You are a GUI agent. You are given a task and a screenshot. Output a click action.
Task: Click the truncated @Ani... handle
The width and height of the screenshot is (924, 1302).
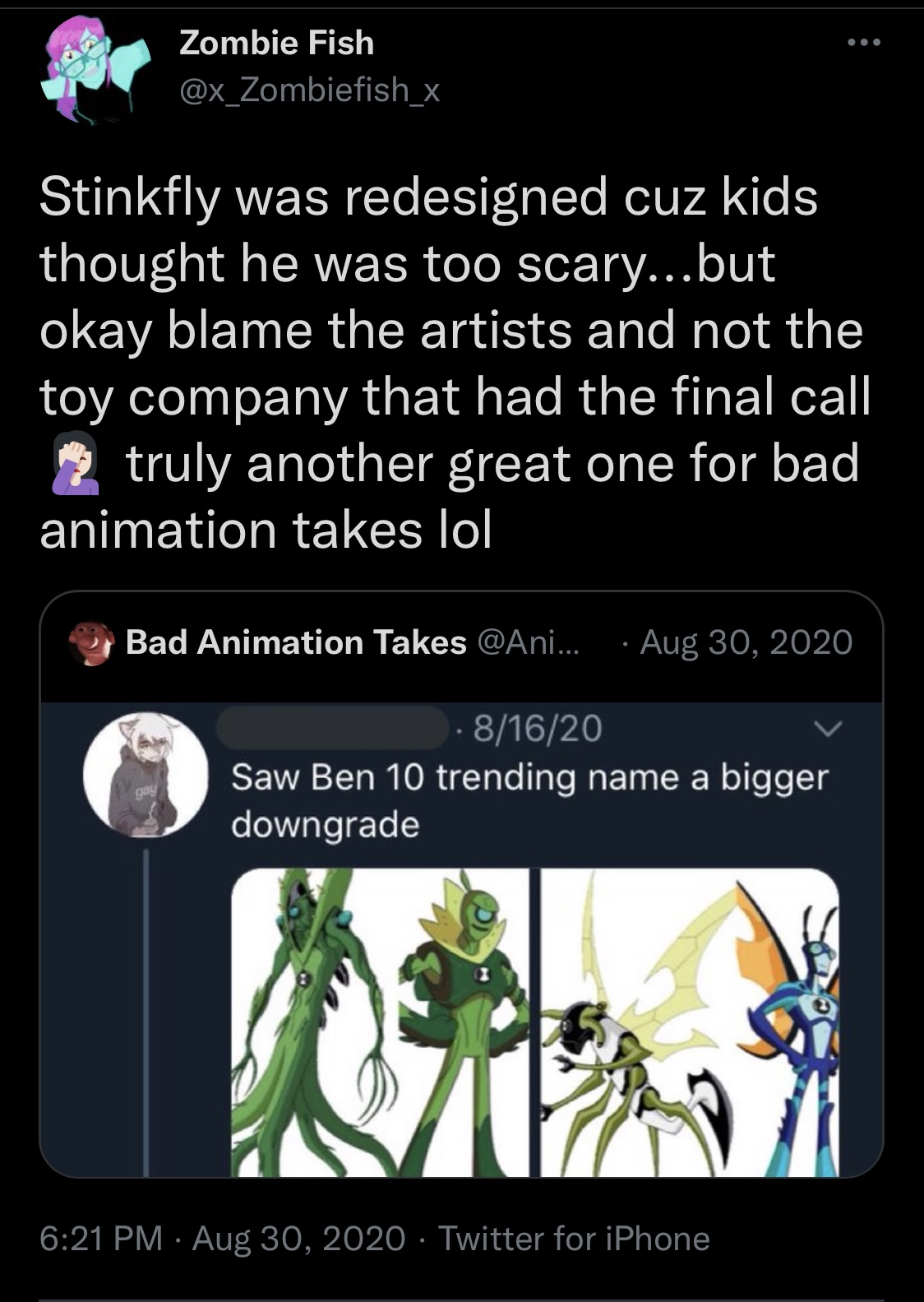527,642
